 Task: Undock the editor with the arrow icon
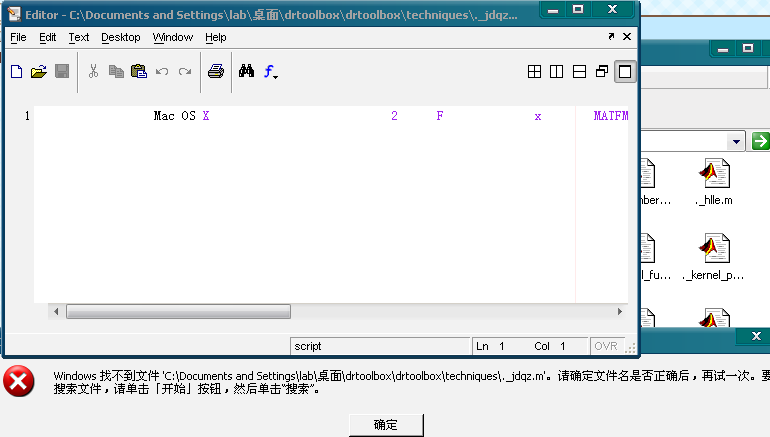point(611,36)
